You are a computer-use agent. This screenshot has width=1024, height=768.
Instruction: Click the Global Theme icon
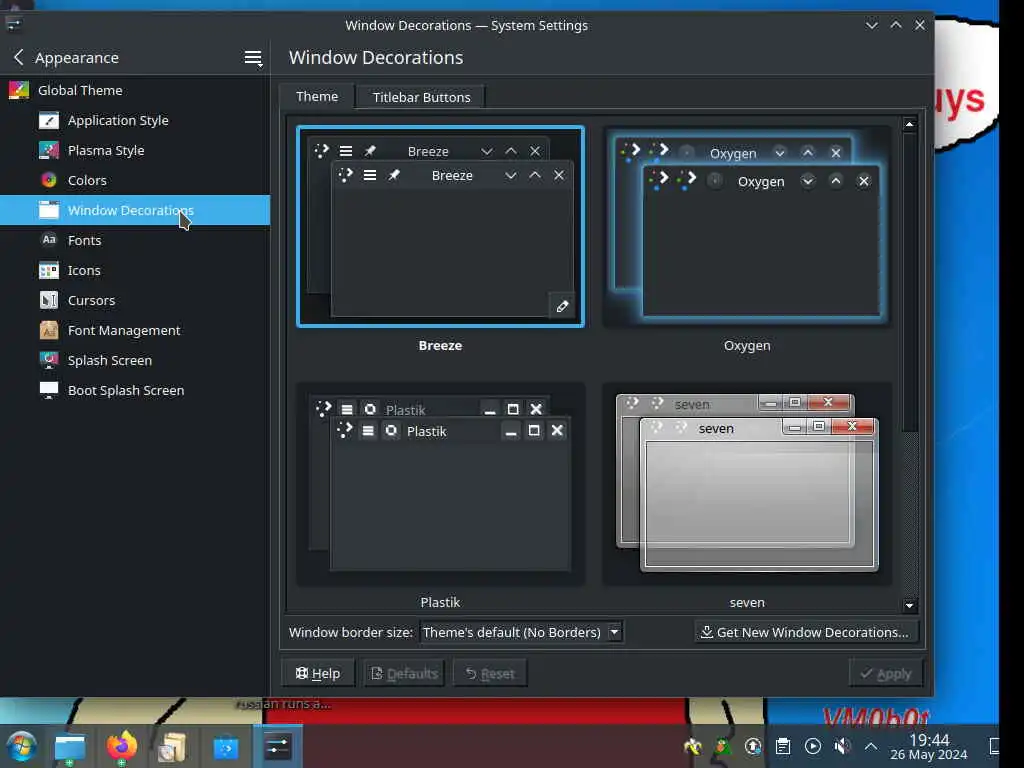coord(19,90)
